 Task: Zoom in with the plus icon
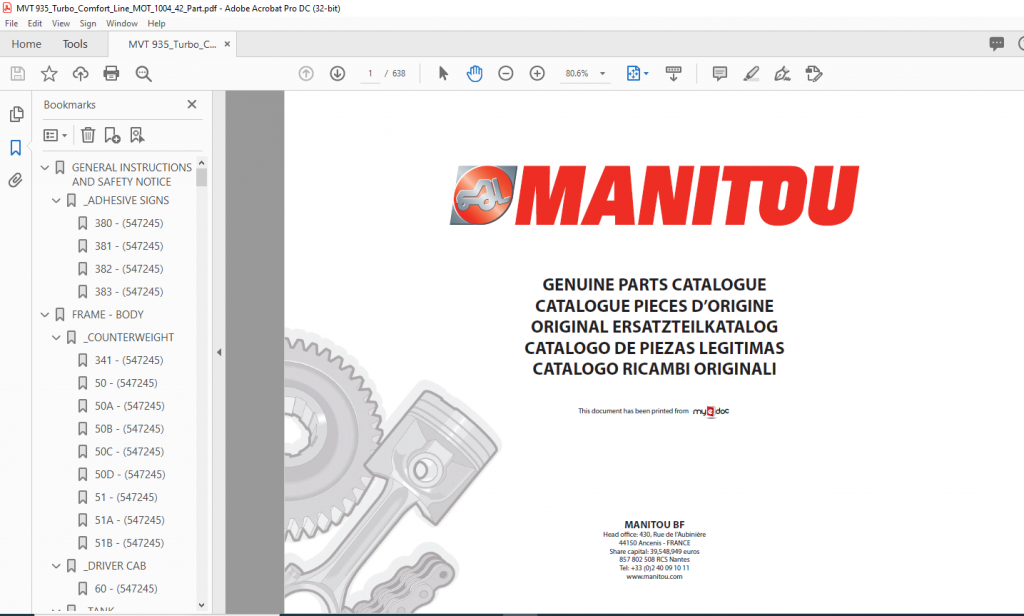pos(537,73)
